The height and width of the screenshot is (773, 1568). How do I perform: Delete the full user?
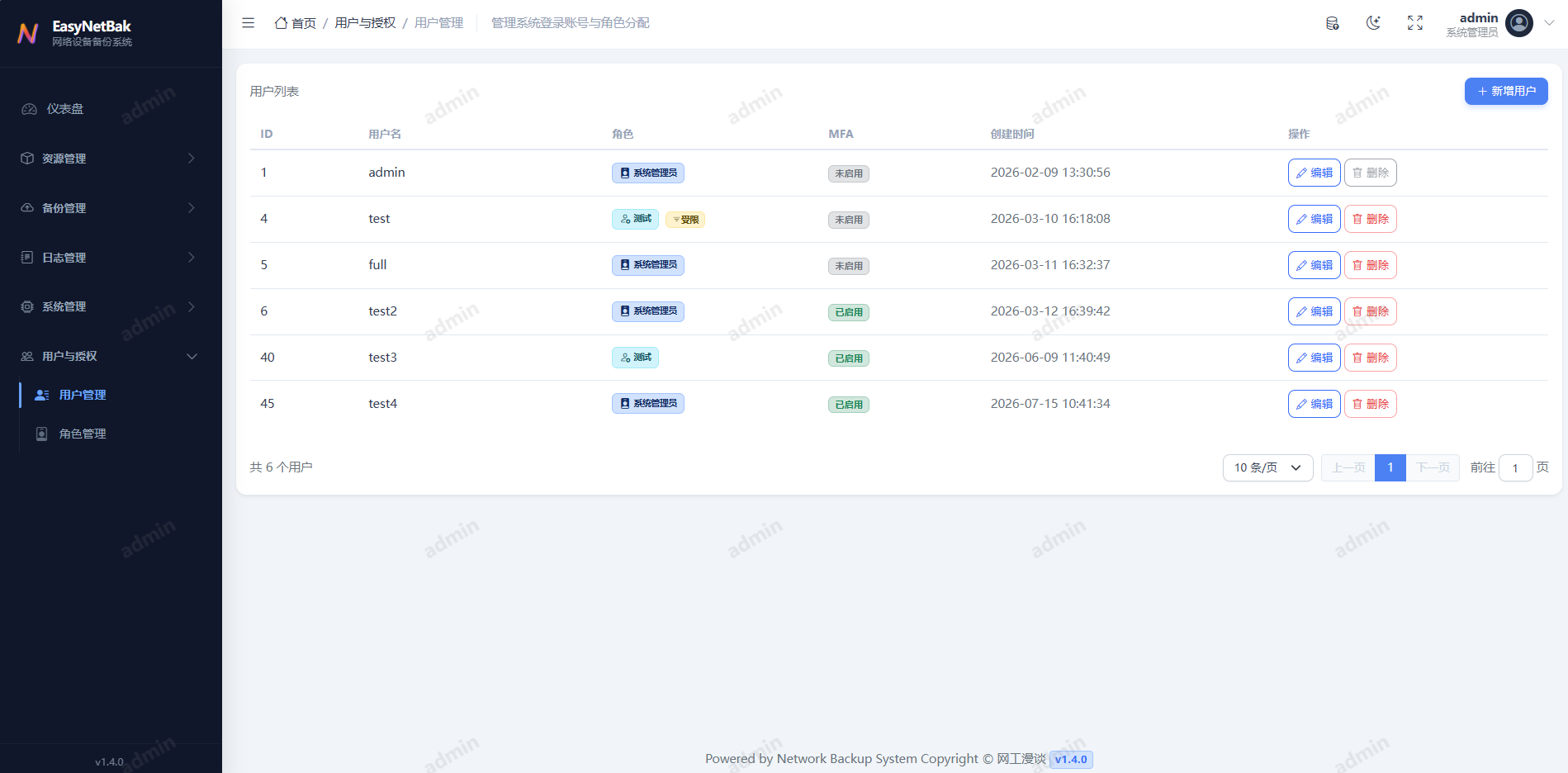pyautogui.click(x=1371, y=265)
